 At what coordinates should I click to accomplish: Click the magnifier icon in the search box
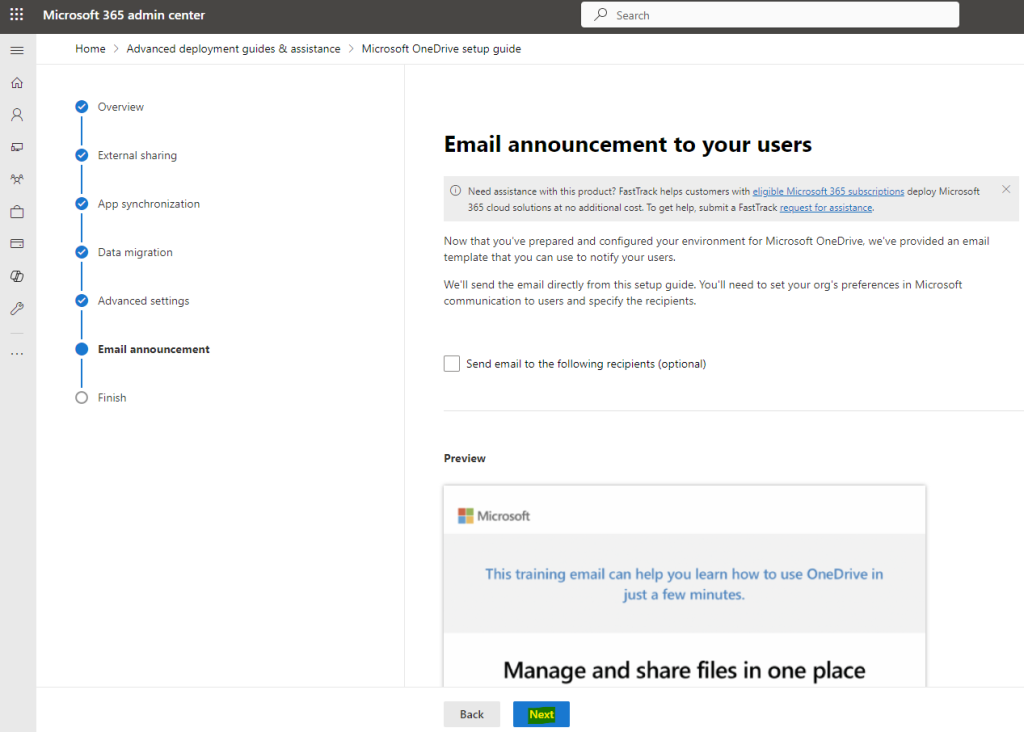[x=601, y=14]
